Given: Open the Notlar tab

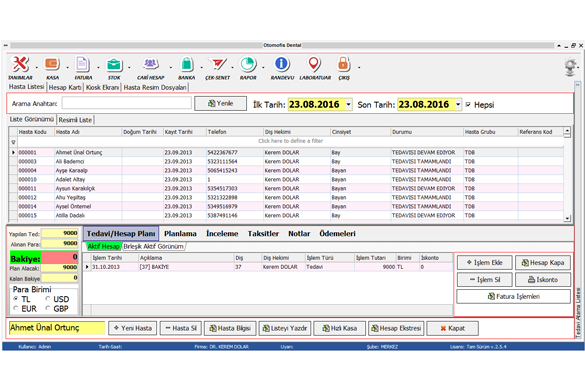Looking at the screenshot, I should pos(299,234).
